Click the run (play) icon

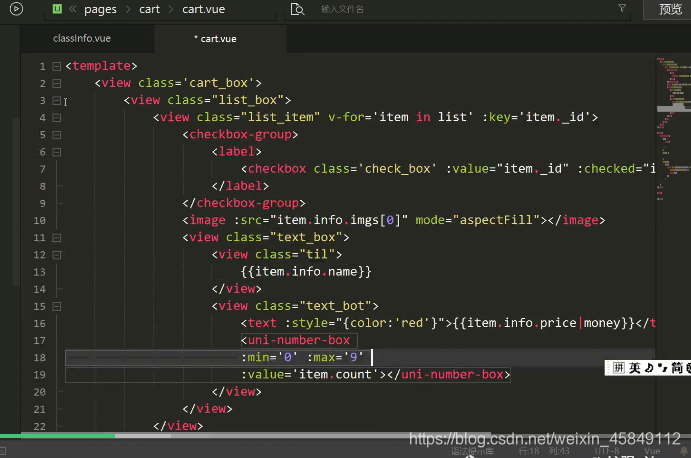point(16,9)
